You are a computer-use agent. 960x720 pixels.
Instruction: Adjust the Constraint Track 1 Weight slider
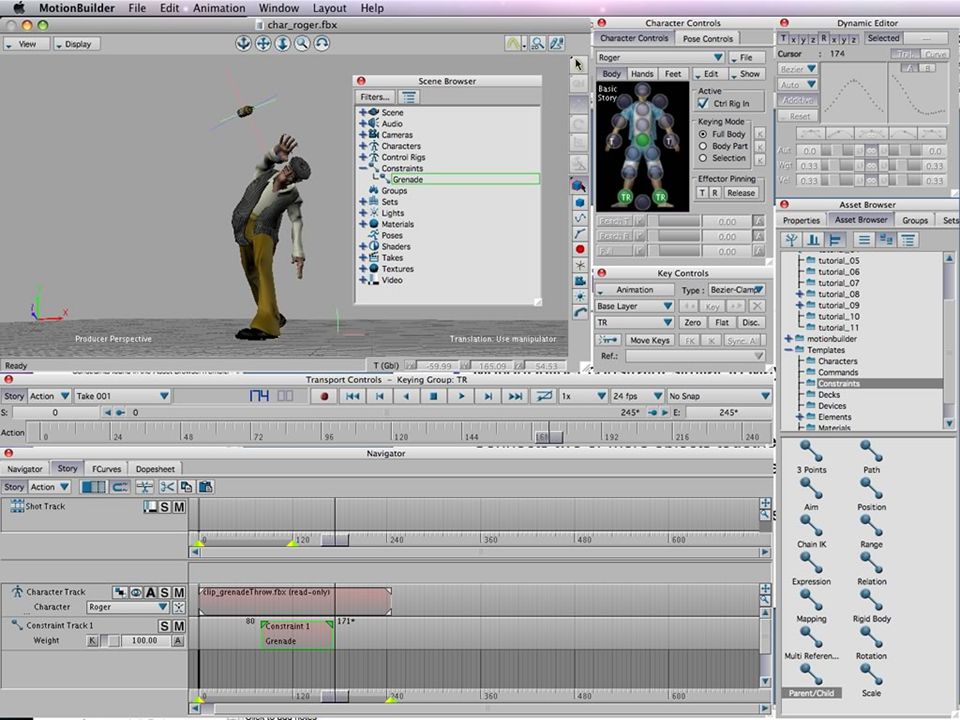tap(110, 640)
